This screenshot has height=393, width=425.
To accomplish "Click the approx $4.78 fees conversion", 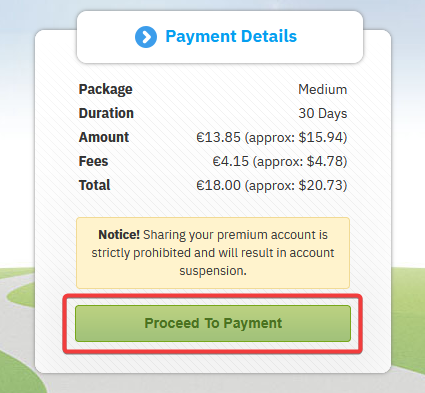I will click(x=300, y=162).
